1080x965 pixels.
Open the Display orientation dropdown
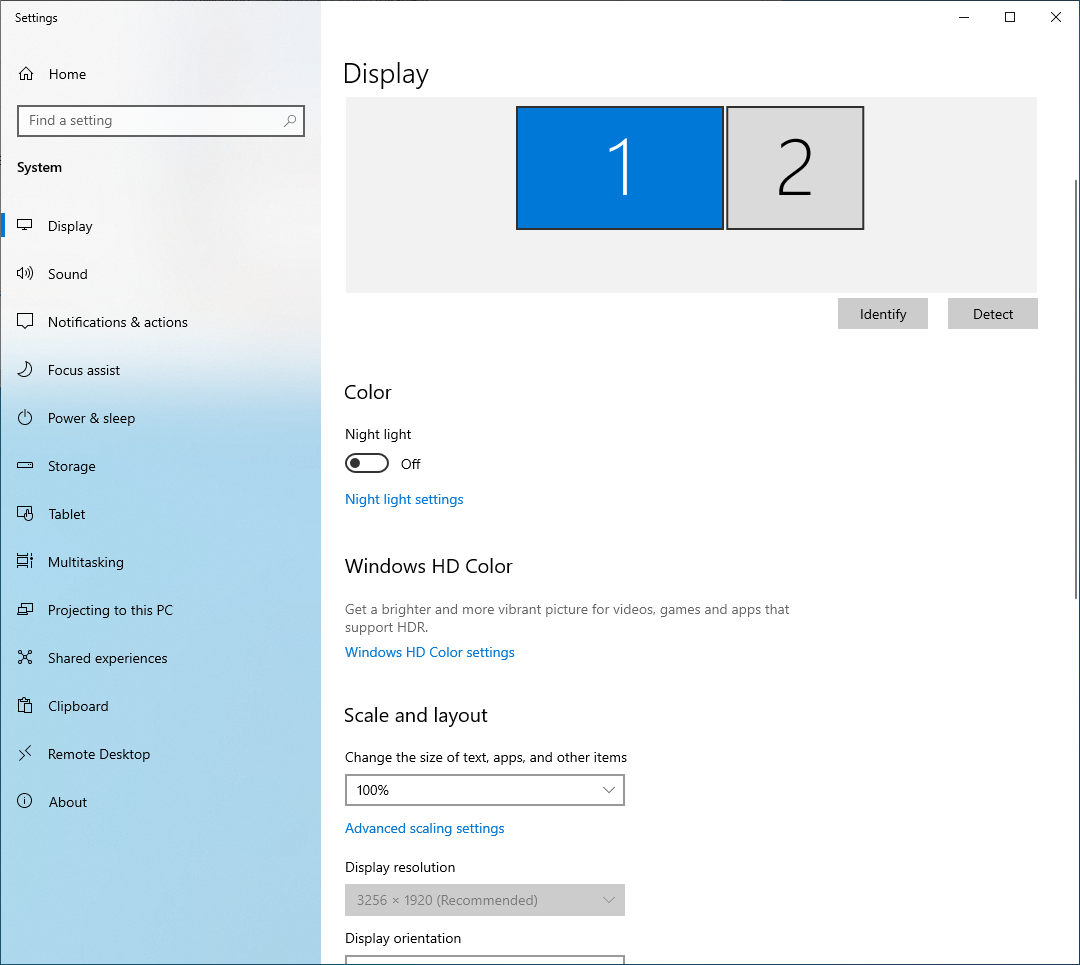coord(484,958)
